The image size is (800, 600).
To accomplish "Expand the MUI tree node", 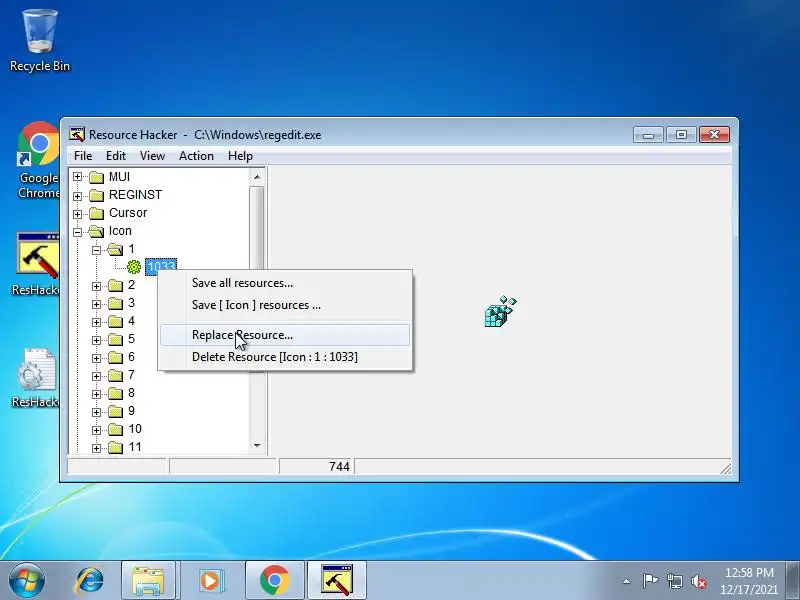I will click(x=77, y=177).
